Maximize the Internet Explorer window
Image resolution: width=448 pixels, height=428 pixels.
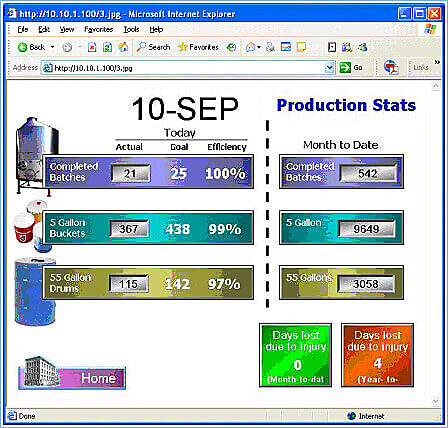pos(420,14)
